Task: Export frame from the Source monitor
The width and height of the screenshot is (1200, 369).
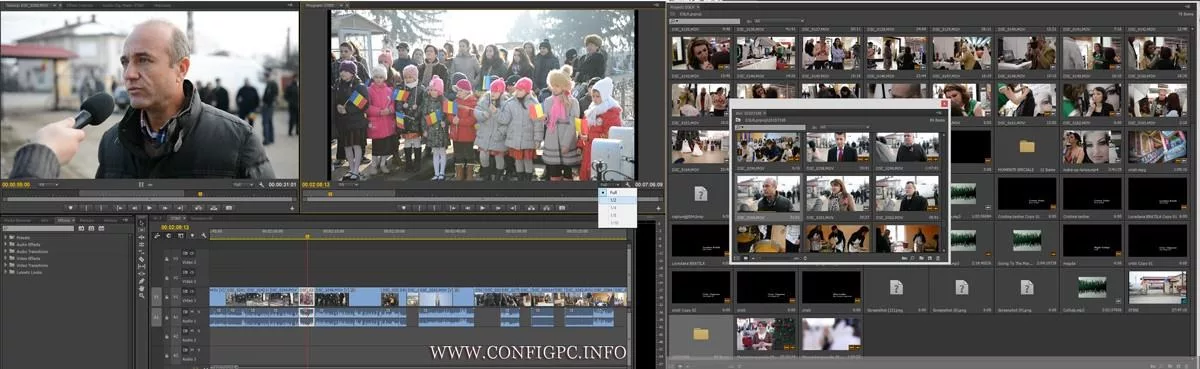Action: 229,208
